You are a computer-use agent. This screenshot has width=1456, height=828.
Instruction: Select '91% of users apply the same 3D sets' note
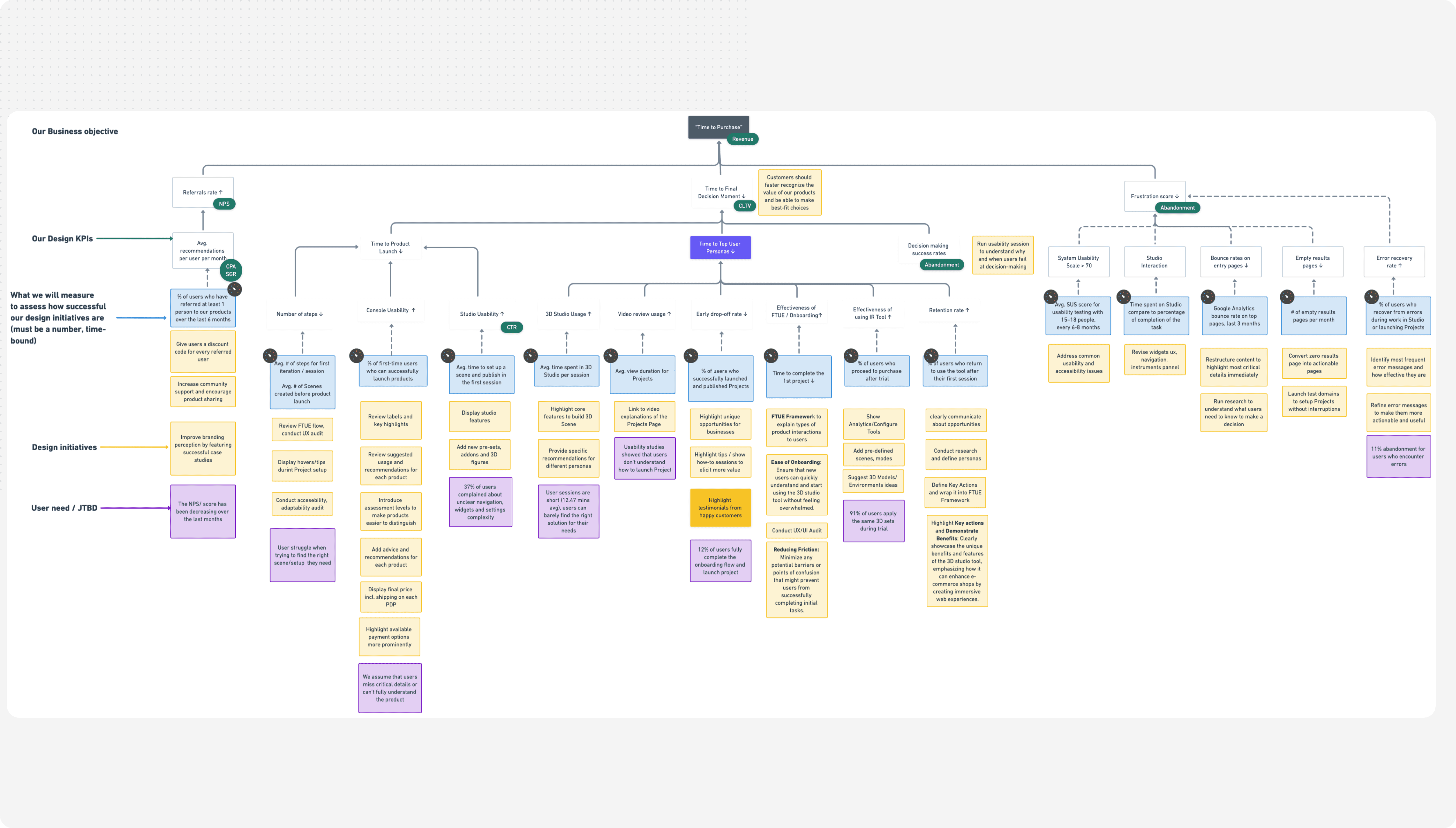click(x=874, y=521)
